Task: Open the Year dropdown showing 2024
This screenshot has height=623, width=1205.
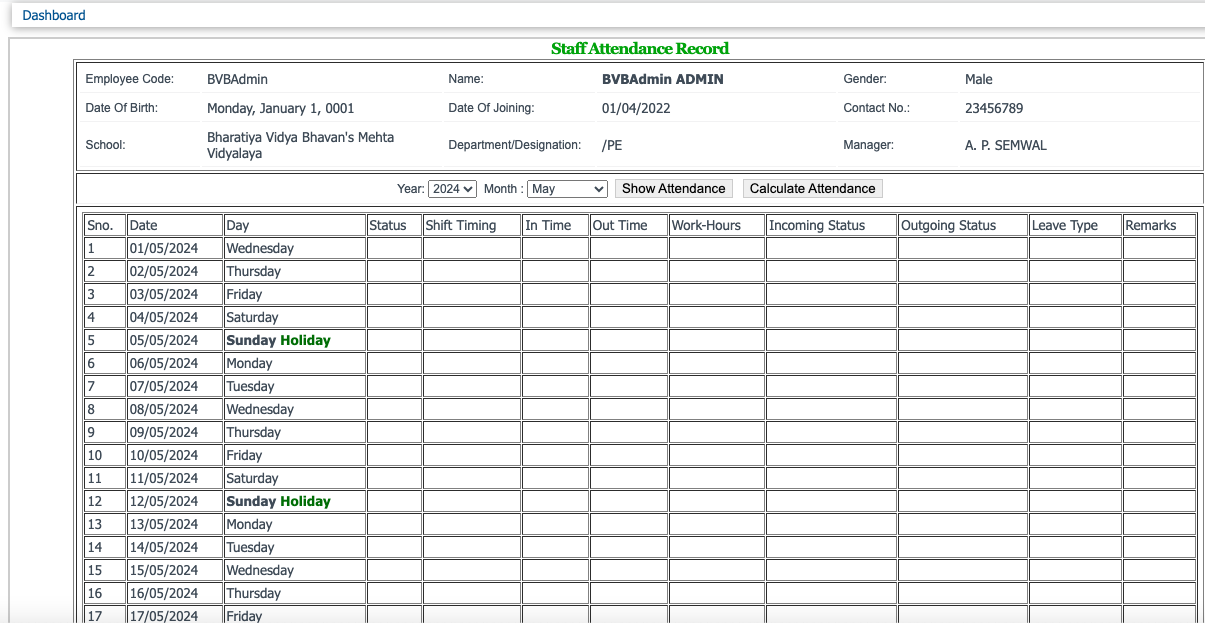Action: click(452, 188)
